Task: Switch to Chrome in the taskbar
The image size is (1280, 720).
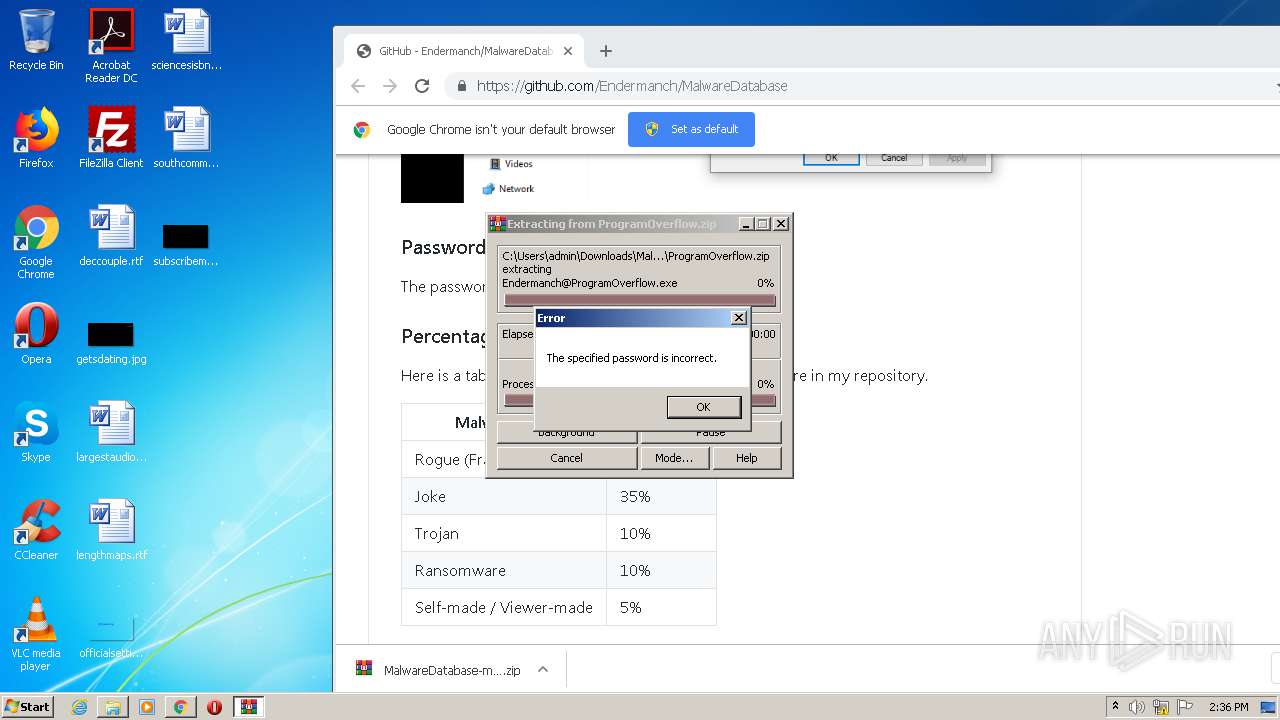Action: 181,707
